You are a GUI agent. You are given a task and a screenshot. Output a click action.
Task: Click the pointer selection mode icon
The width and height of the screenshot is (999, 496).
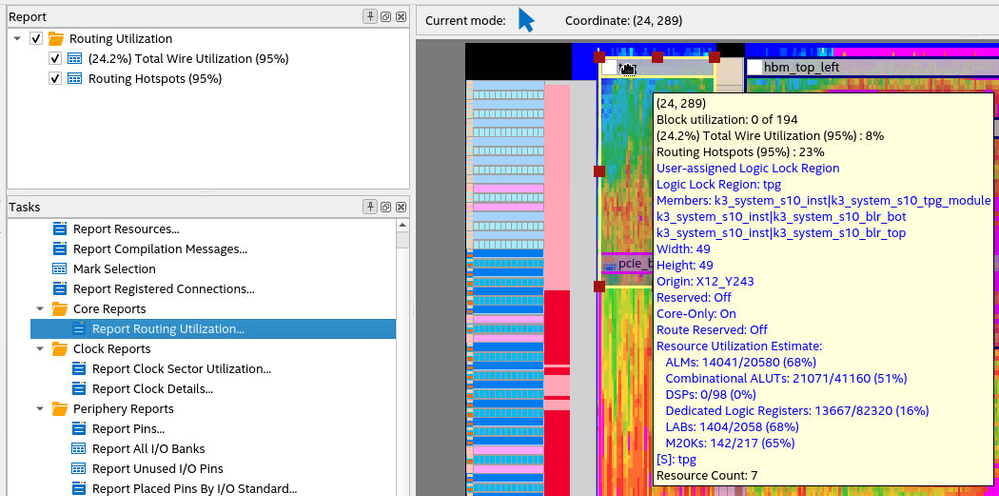(x=526, y=20)
